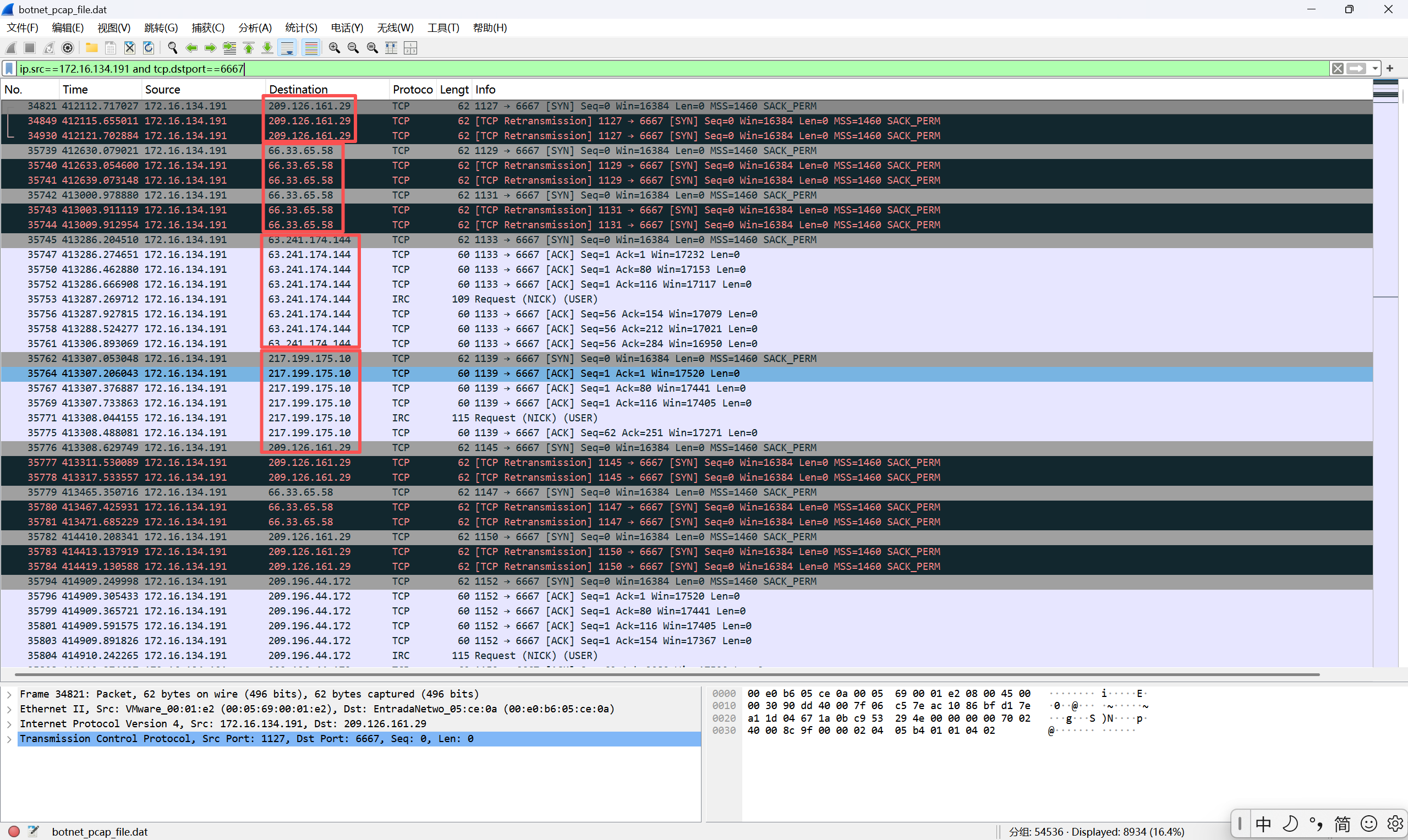
Task: Click the Destination column header
Action: (x=298, y=90)
